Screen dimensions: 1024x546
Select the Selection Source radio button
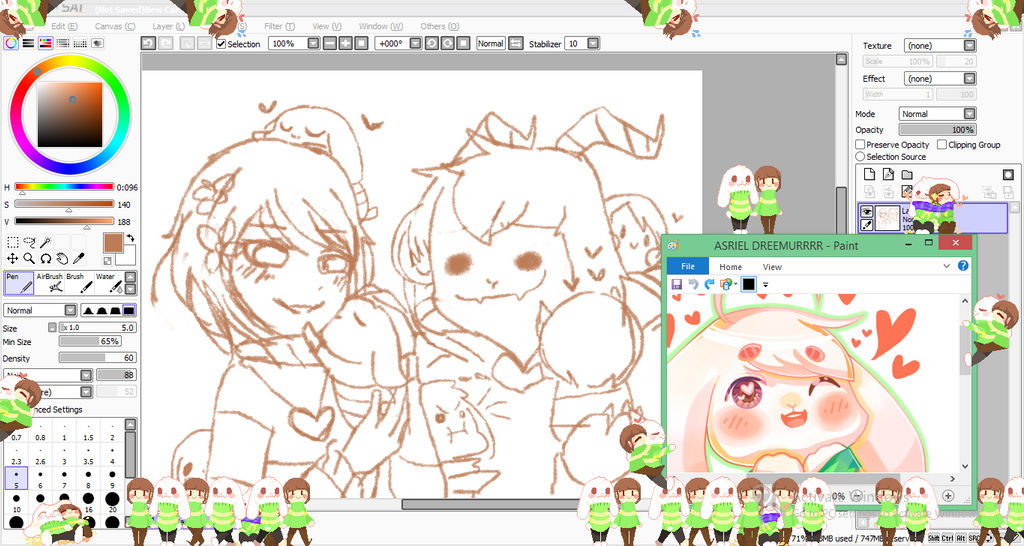[x=860, y=157]
